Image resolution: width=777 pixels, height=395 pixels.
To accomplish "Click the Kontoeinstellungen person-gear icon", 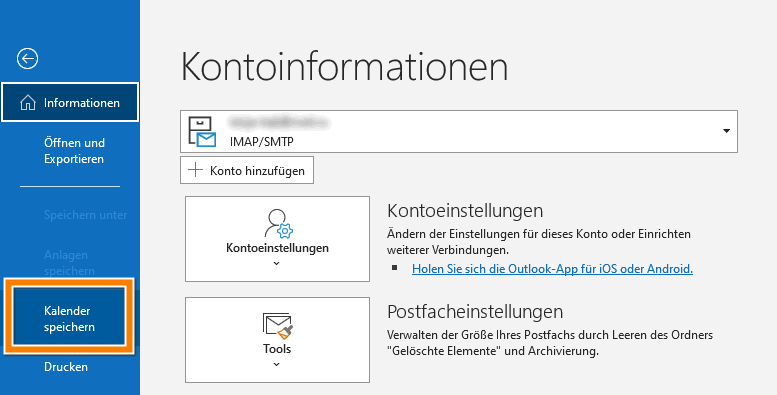I will [278, 224].
